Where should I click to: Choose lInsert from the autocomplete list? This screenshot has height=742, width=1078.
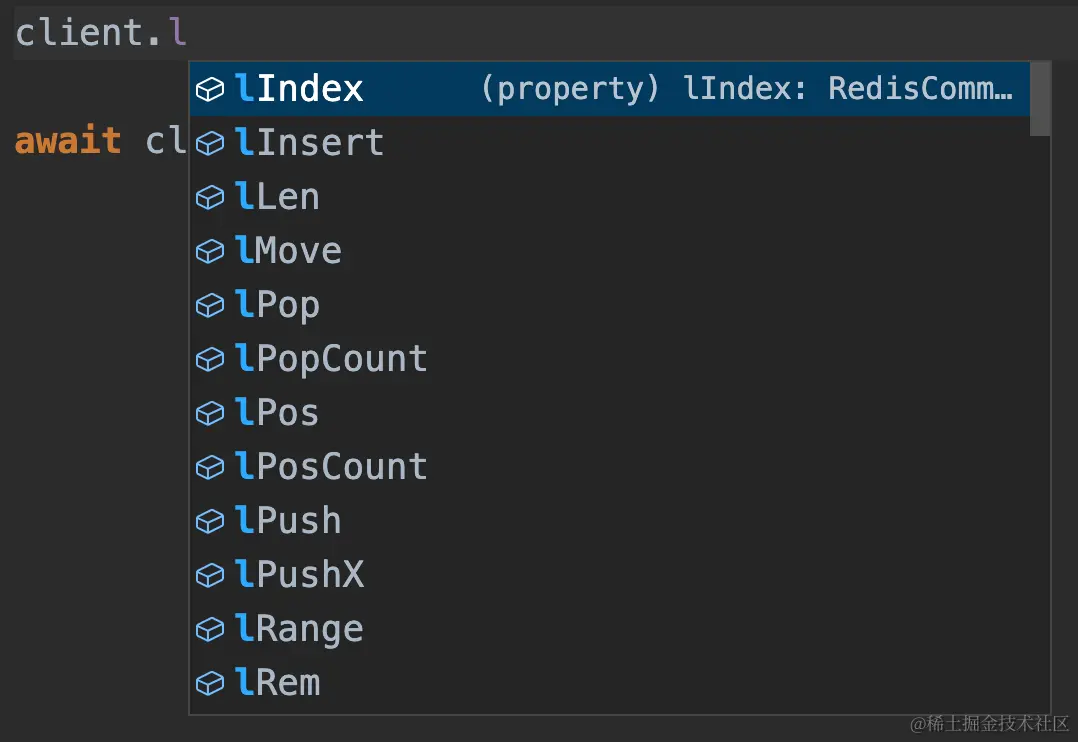[610, 143]
